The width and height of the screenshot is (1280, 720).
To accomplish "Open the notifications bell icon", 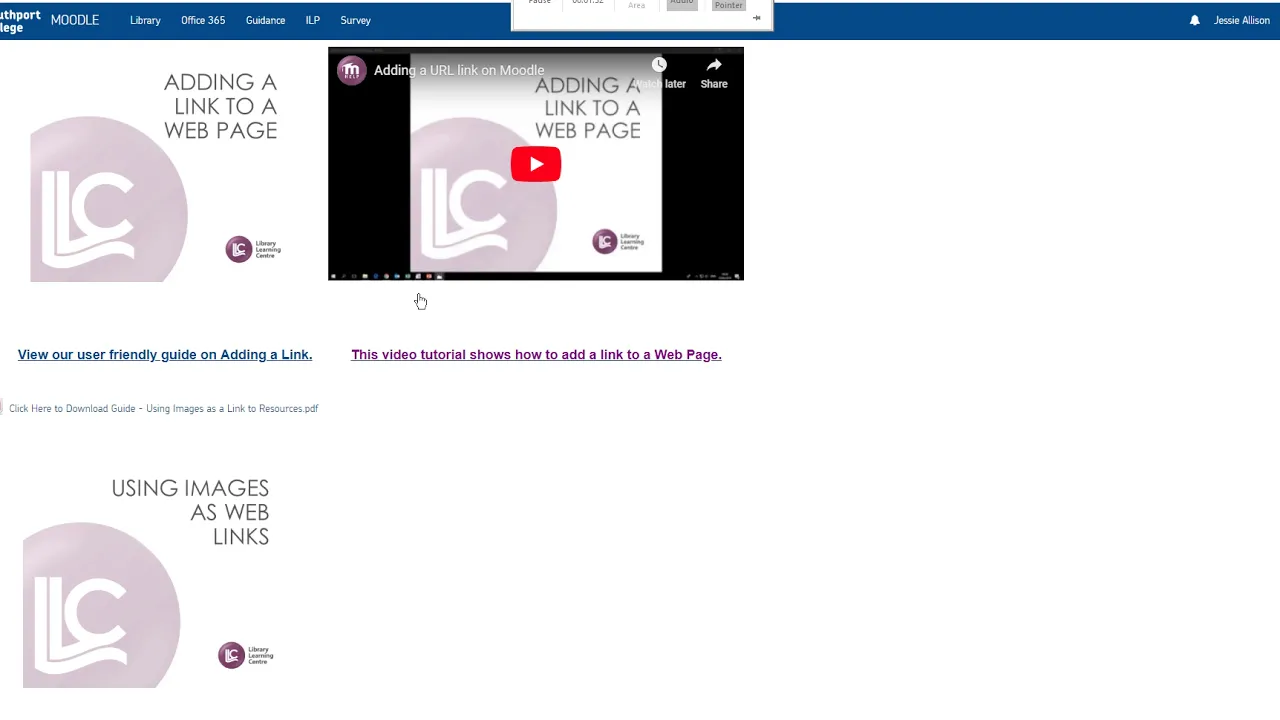I will click(x=1194, y=20).
